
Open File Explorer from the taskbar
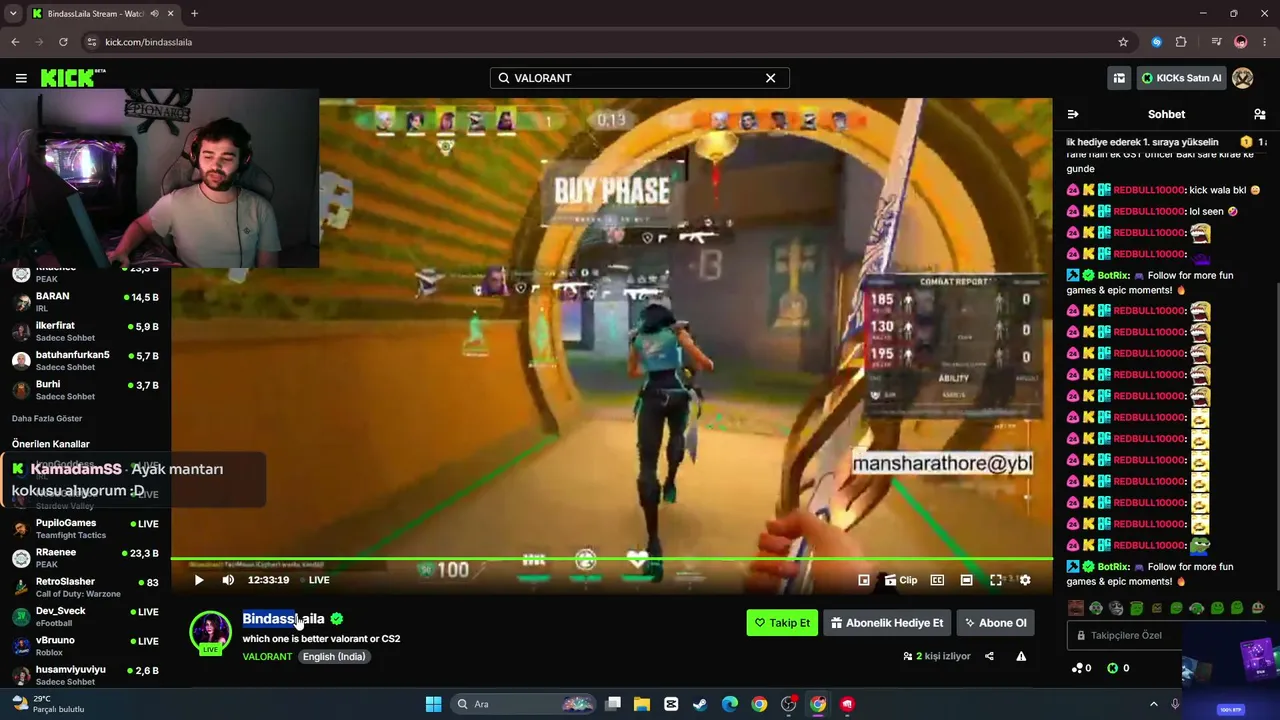[641, 704]
